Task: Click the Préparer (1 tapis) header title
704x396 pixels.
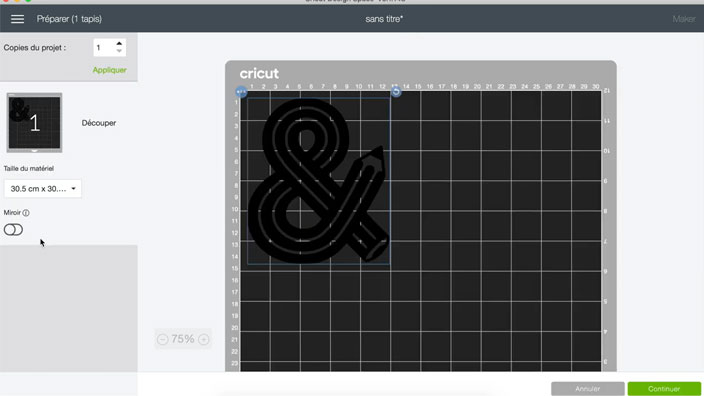Action: 69,19
